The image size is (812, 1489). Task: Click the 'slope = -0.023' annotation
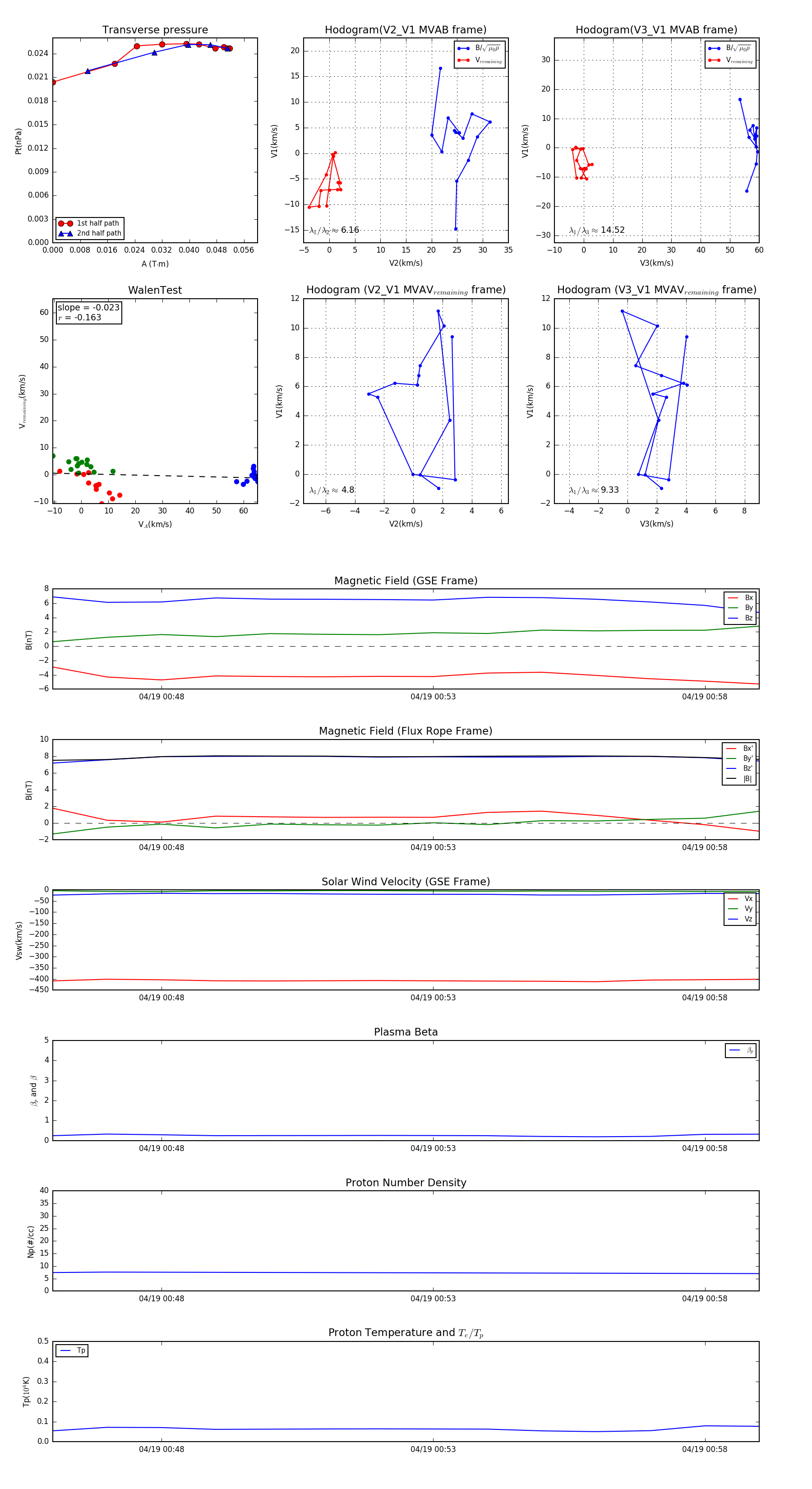[x=88, y=308]
